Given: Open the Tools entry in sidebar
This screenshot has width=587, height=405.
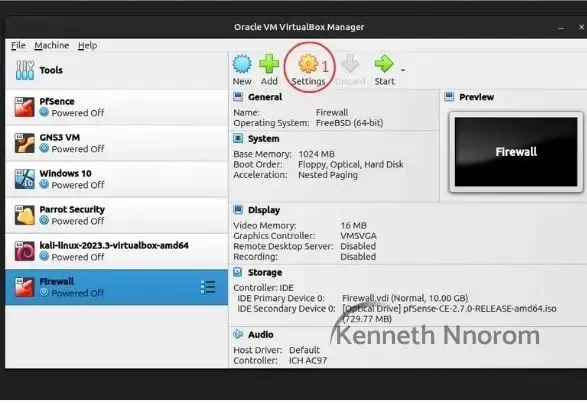Looking at the screenshot, I should tap(116, 70).
